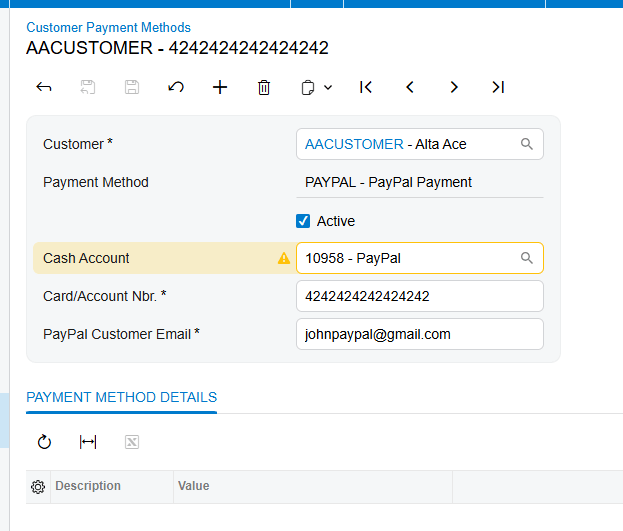Sort by the Description column header
The width and height of the screenshot is (623, 531).
click(x=112, y=486)
